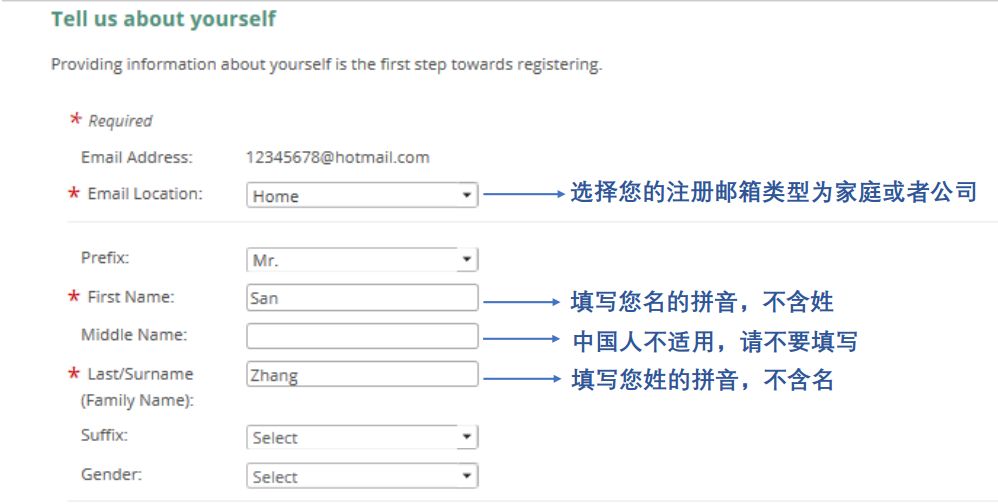Click the "Prefix:" label text

pyautogui.click(x=105, y=257)
